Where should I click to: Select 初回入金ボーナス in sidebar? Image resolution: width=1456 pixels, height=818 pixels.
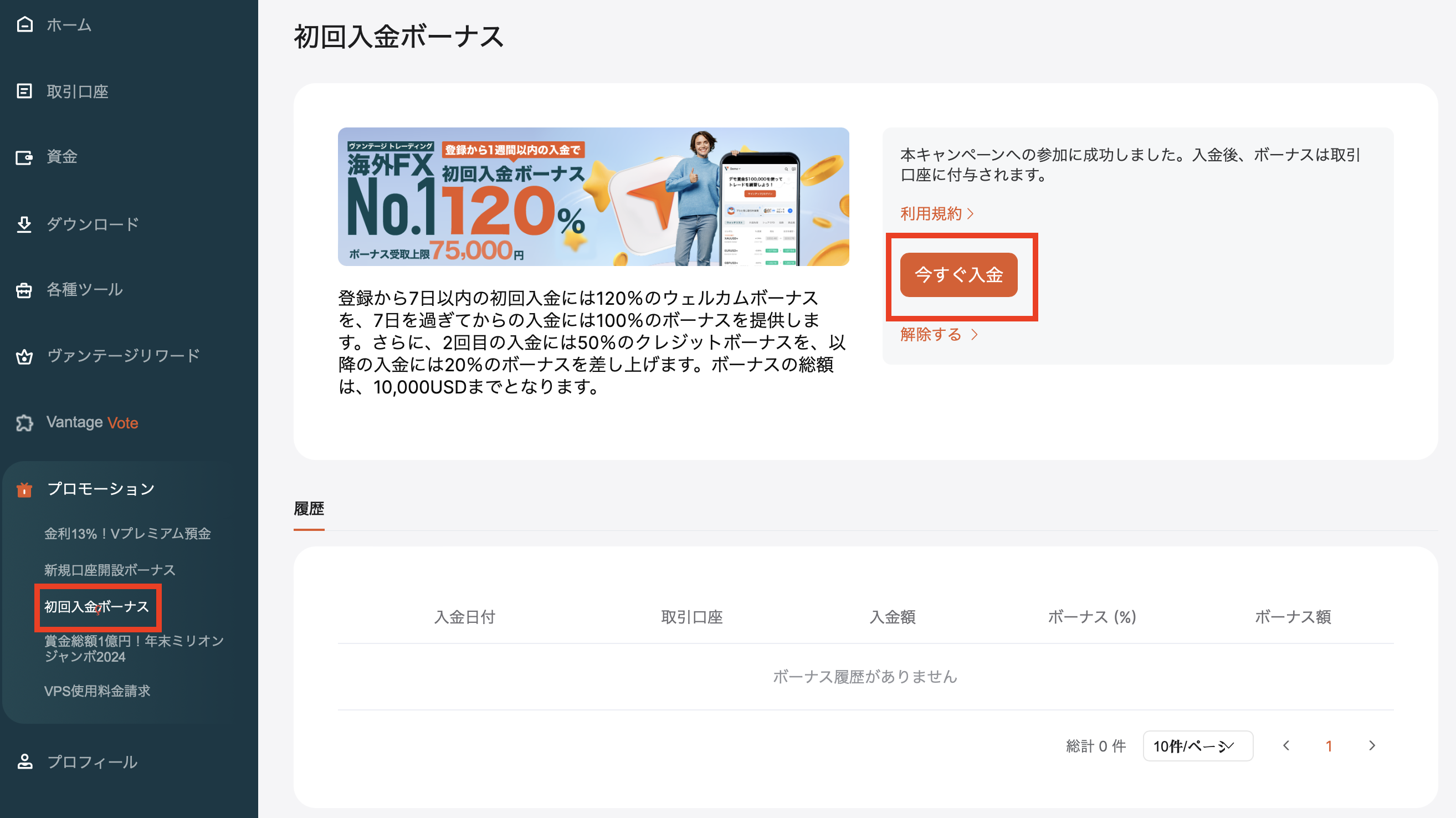tap(96, 607)
